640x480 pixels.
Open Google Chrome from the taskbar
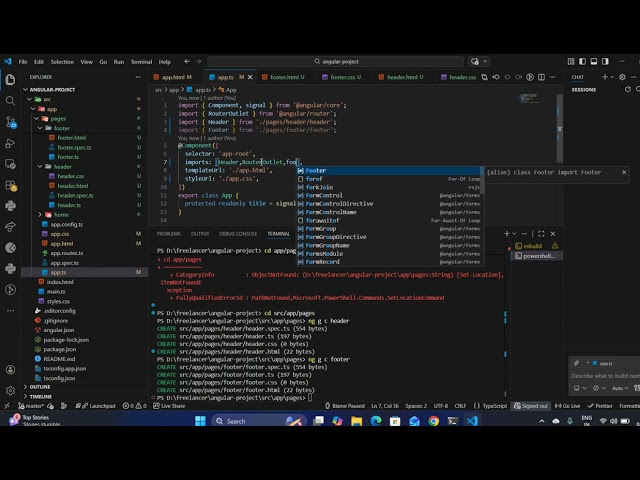[433, 421]
